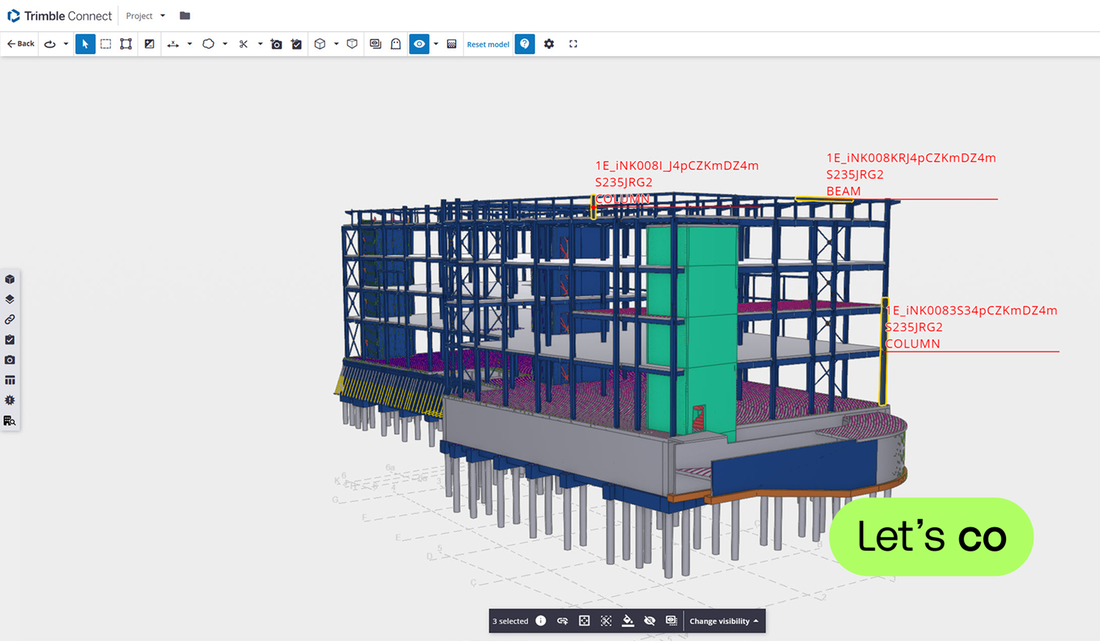Open the Views camera panel in sidebar

click(x=10, y=360)
